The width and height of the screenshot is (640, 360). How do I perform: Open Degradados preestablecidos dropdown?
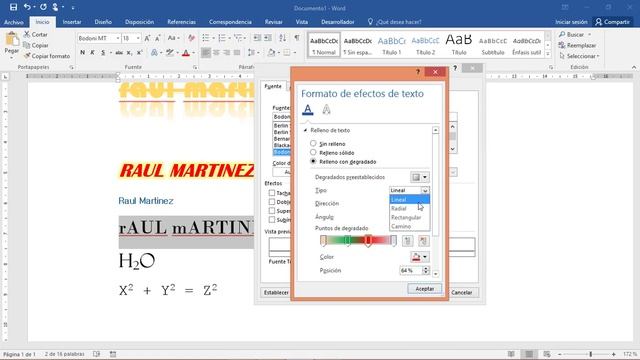(420, 177)
